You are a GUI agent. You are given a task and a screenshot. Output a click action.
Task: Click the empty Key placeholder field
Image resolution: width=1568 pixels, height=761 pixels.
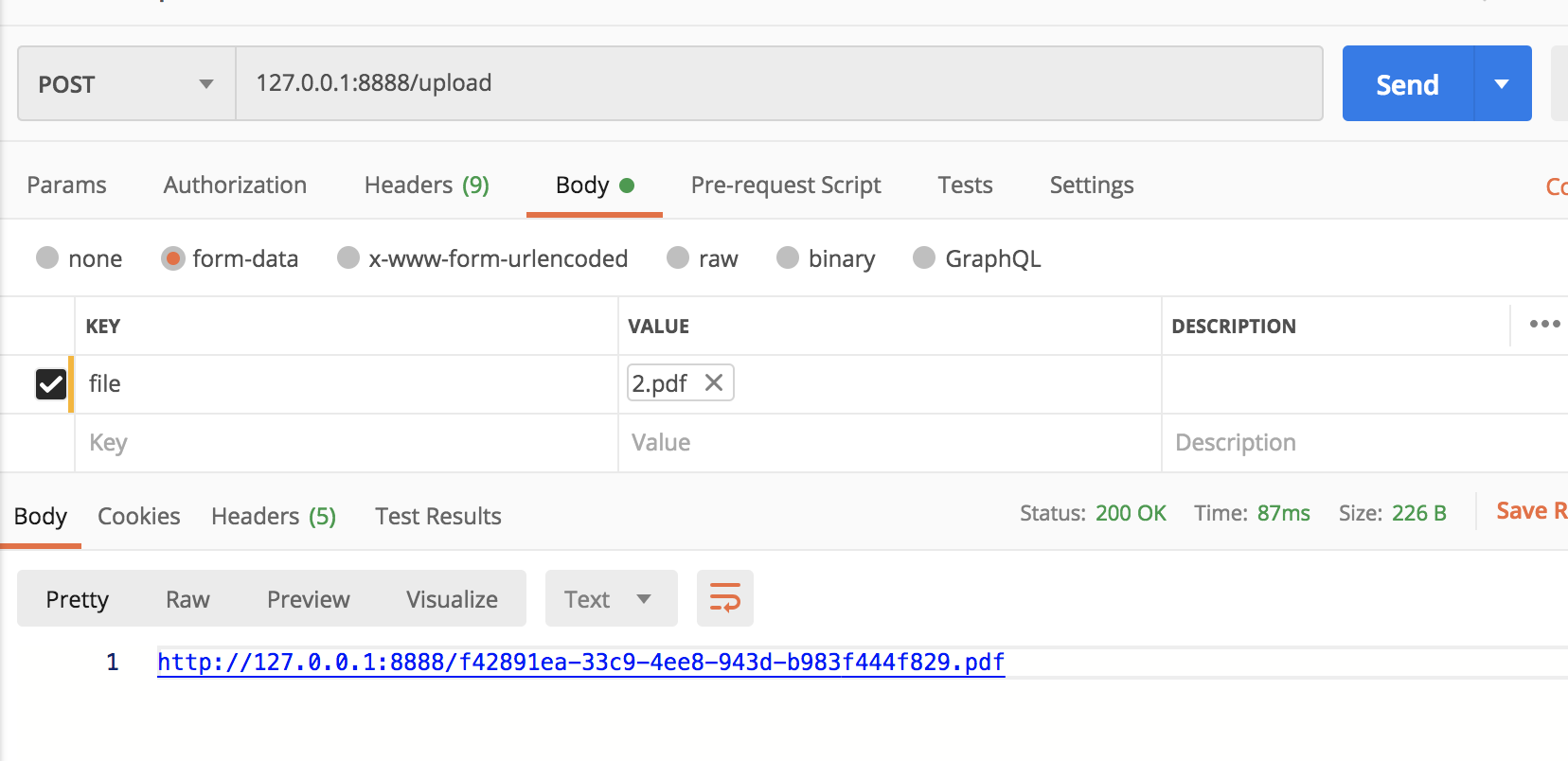pos(346,442)
